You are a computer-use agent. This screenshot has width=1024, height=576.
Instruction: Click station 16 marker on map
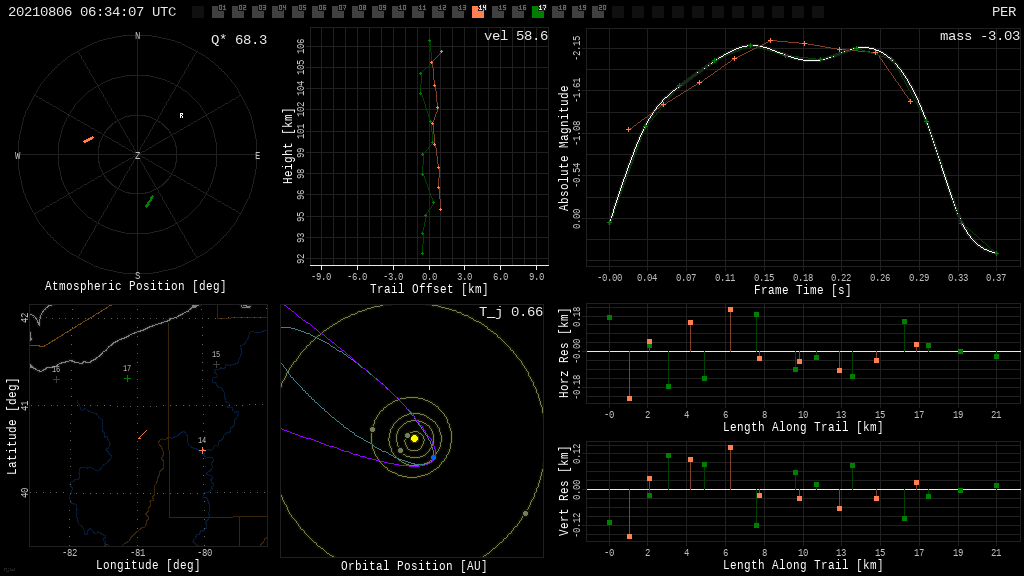point(56,379)
